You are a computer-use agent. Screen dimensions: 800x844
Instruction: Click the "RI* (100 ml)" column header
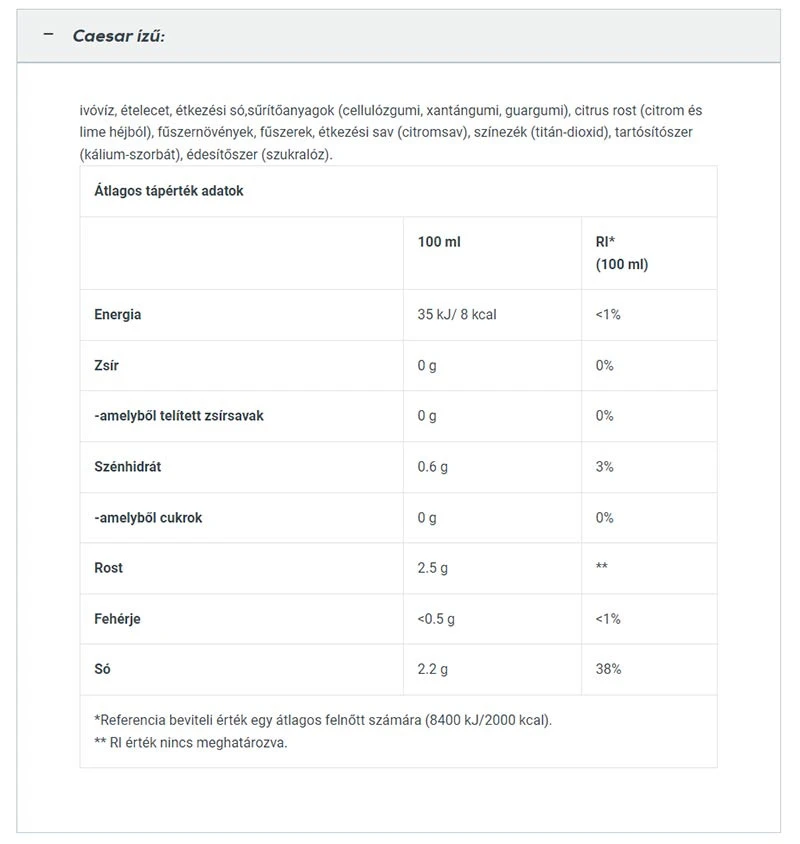(x=621, y=253)
